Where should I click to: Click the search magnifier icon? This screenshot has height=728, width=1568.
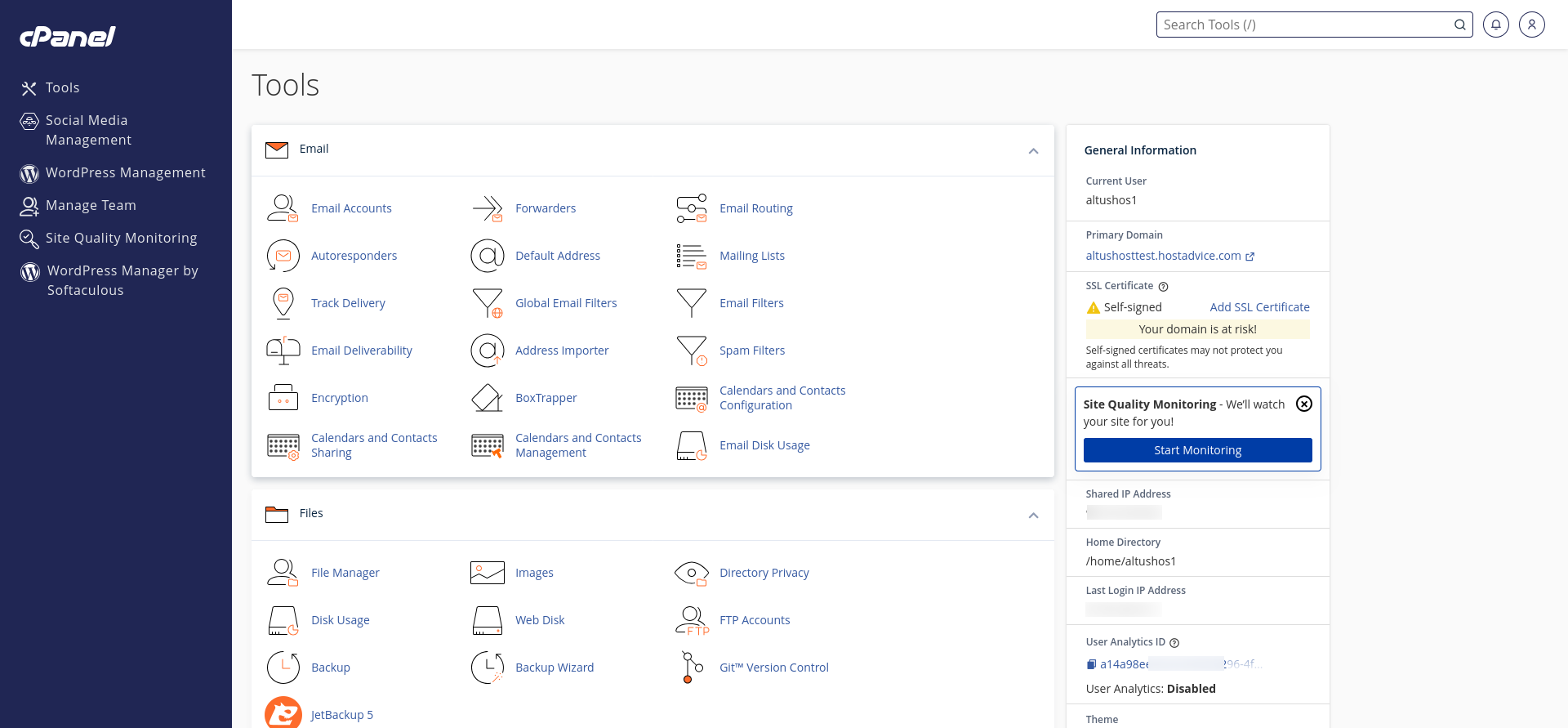tap(1459, 25)
